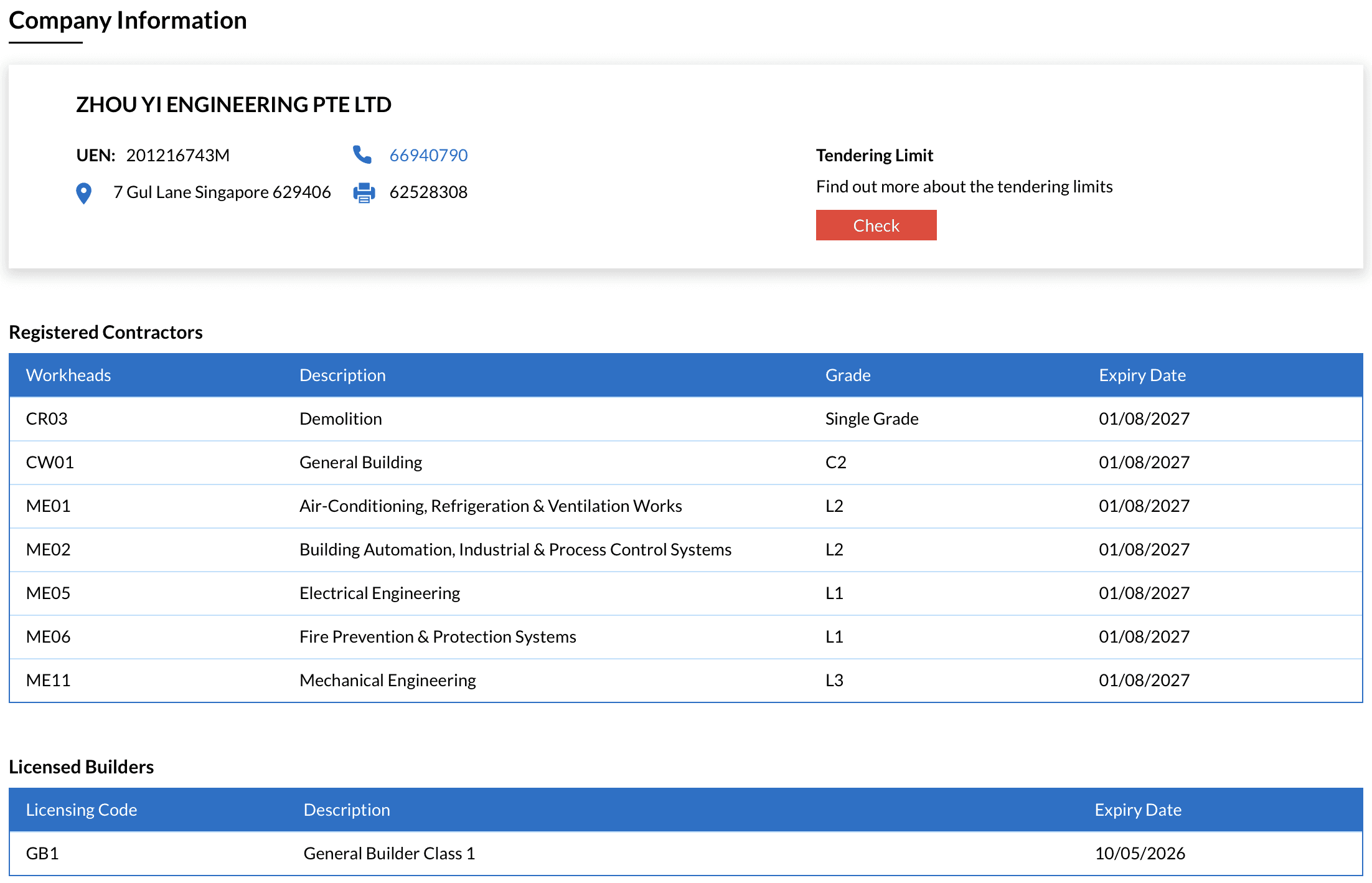Select workhead code CR03
Screen dimensions: 1372x883
47,418
